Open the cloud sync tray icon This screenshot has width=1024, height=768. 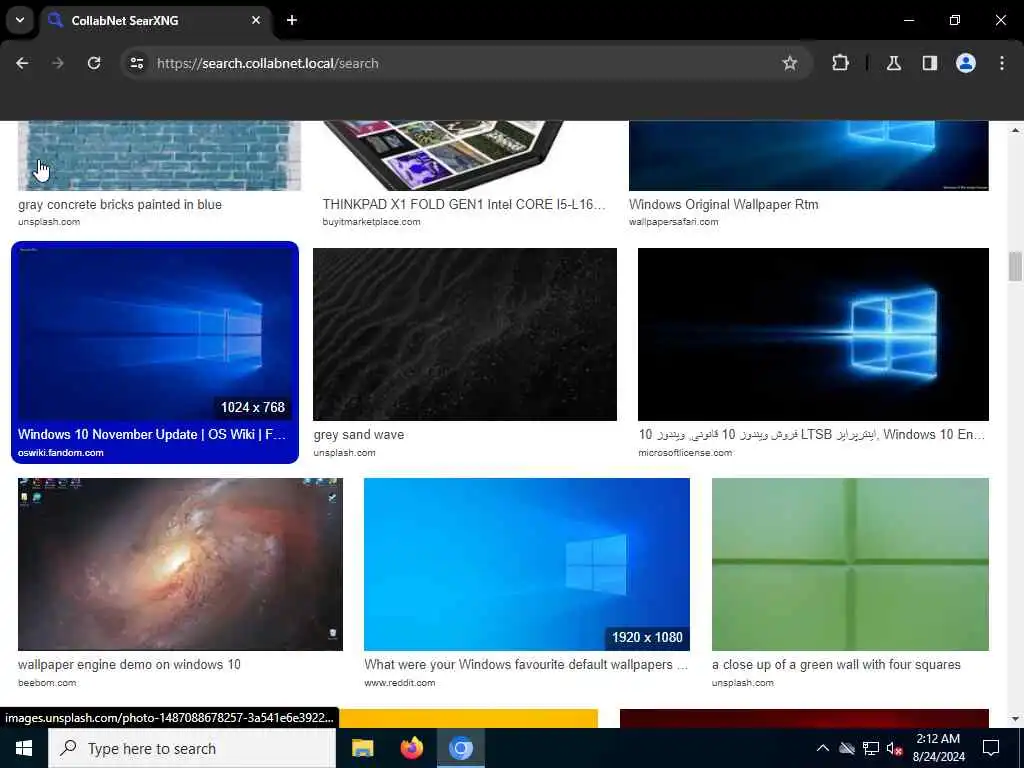coord(847,748)
